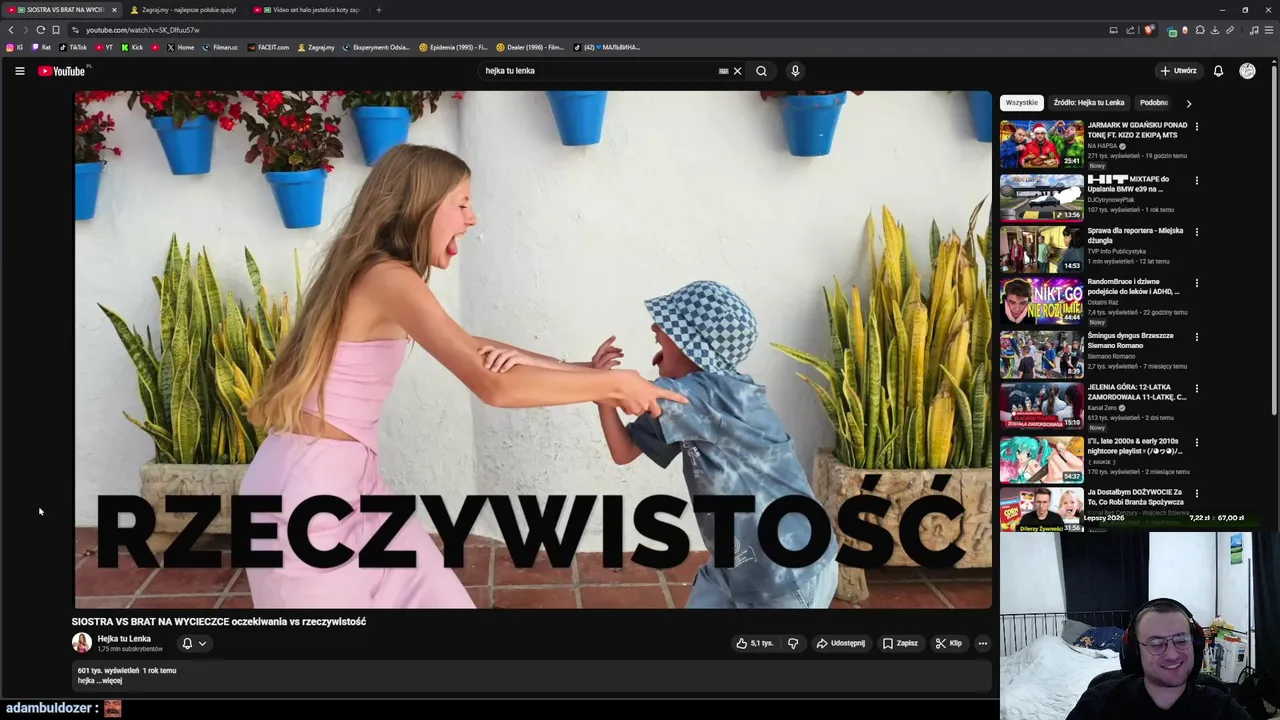Viewport: 1280px width, 720px height.
Task: Open options for Sprawa dla reportera video
Action: click(1196, 232)
